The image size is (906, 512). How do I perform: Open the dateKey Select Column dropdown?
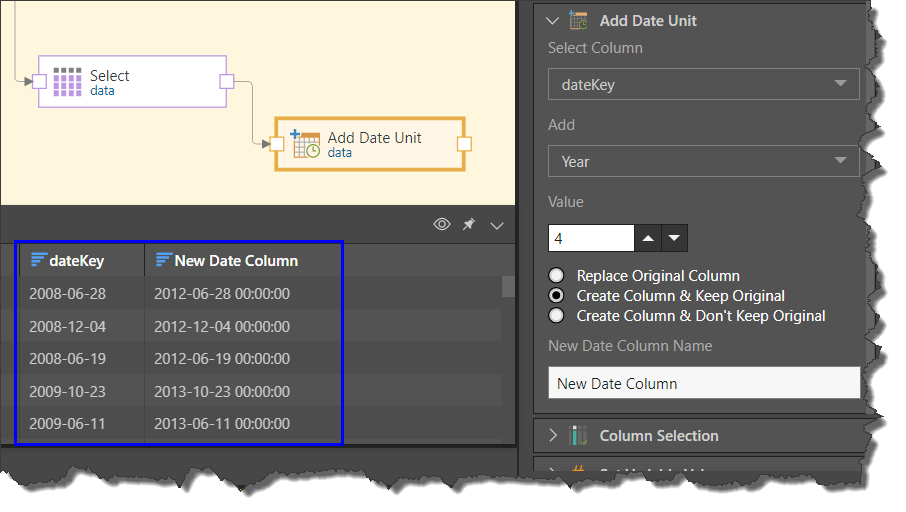[x=703, y=84]
